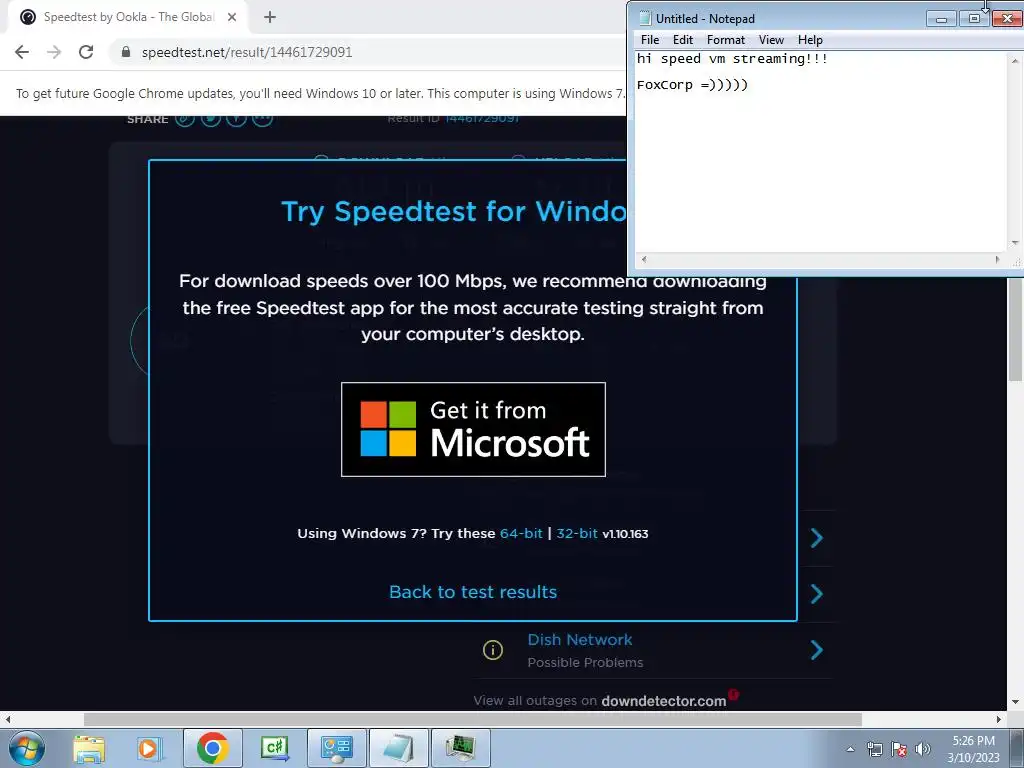This screenshot has height=768, width=1024.
Task: Click the Dish Network info icon
Action: click(493, 650)
